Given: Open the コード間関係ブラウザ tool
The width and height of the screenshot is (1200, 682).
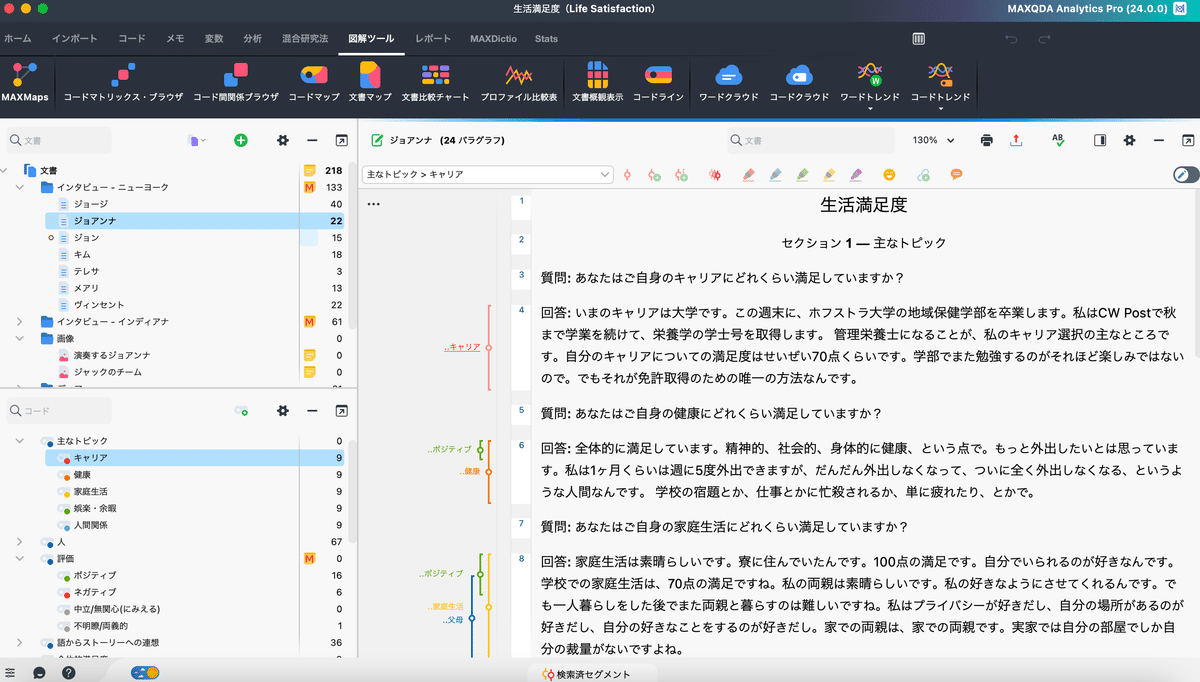Looking at the screenshot, I should click(x=235, y=81).
